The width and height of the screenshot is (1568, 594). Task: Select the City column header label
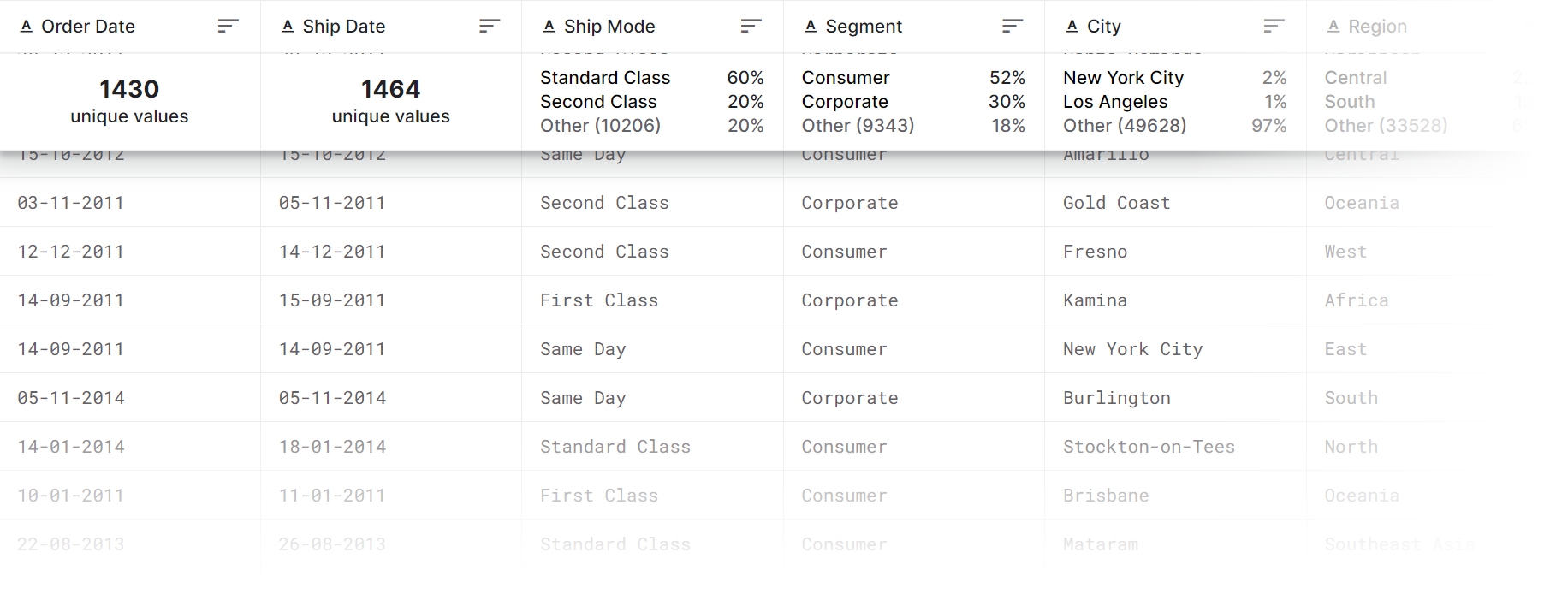[1103, 27]
